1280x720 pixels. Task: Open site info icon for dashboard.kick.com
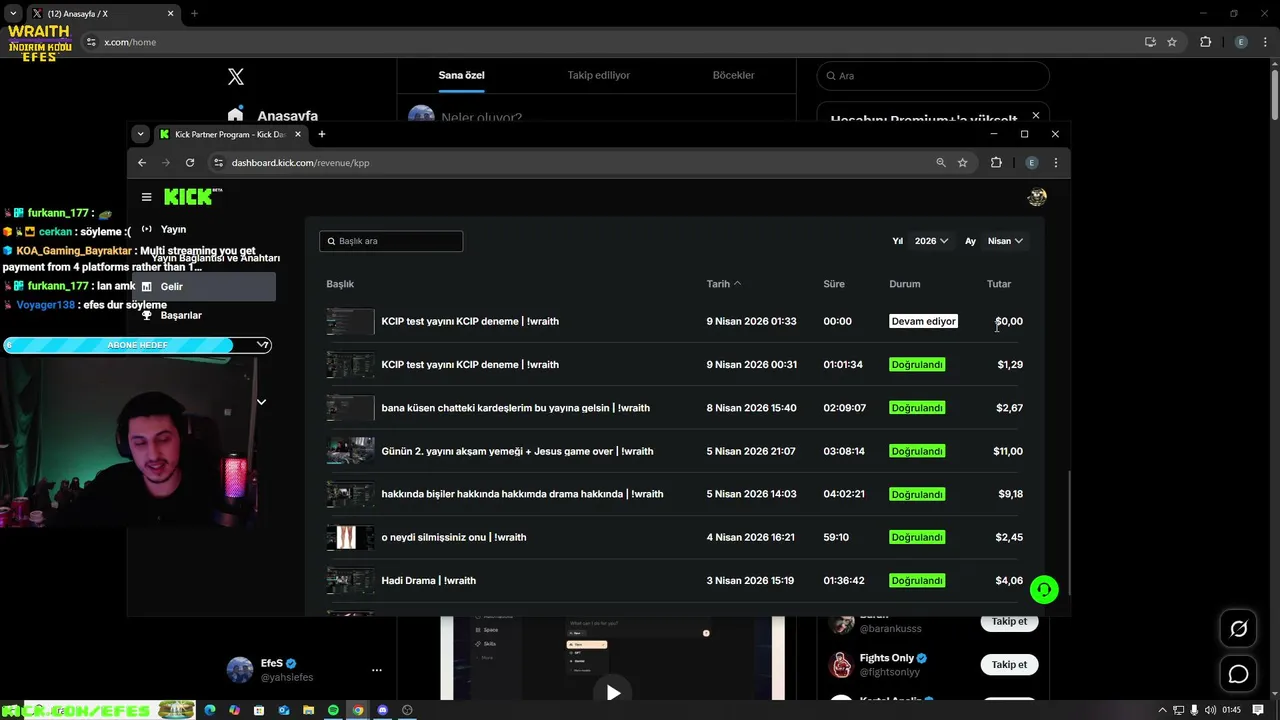[219, 162]
